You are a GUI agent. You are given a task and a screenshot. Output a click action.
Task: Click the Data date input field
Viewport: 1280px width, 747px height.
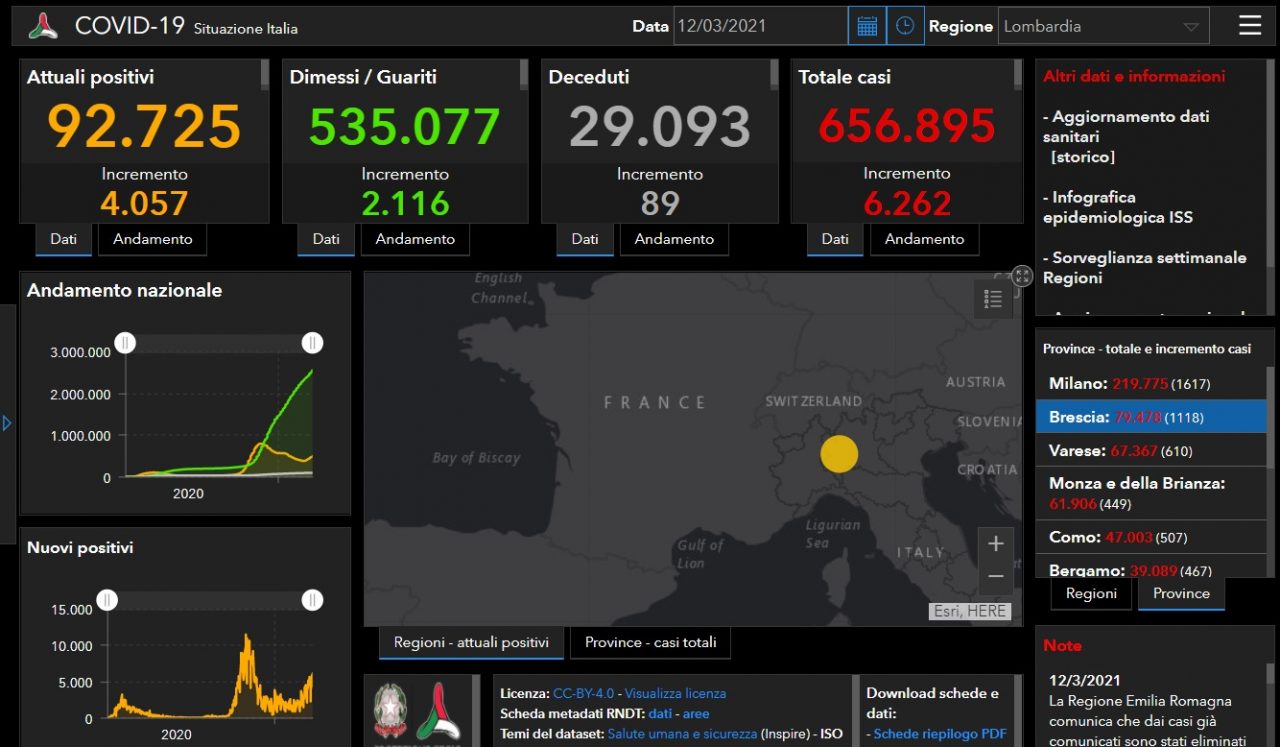coord(760,27)
